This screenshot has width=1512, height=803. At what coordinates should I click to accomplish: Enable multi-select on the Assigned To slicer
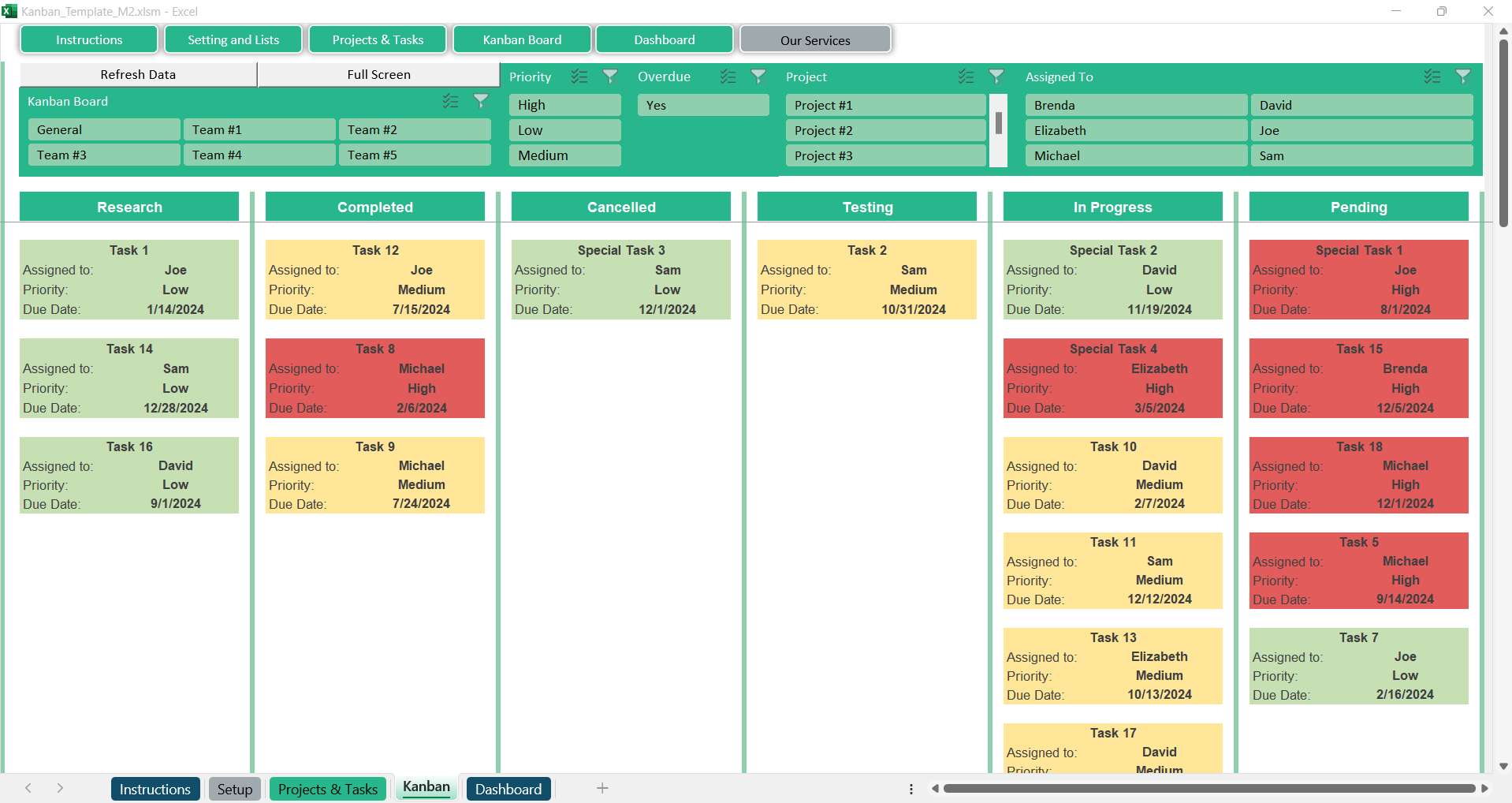click(x=1432, y=77)
